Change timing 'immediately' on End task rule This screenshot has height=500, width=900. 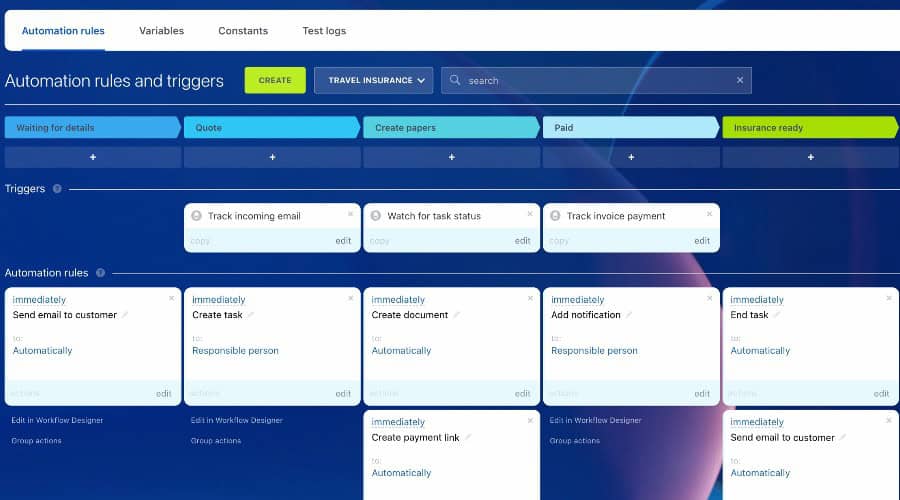tap(757, 300)
